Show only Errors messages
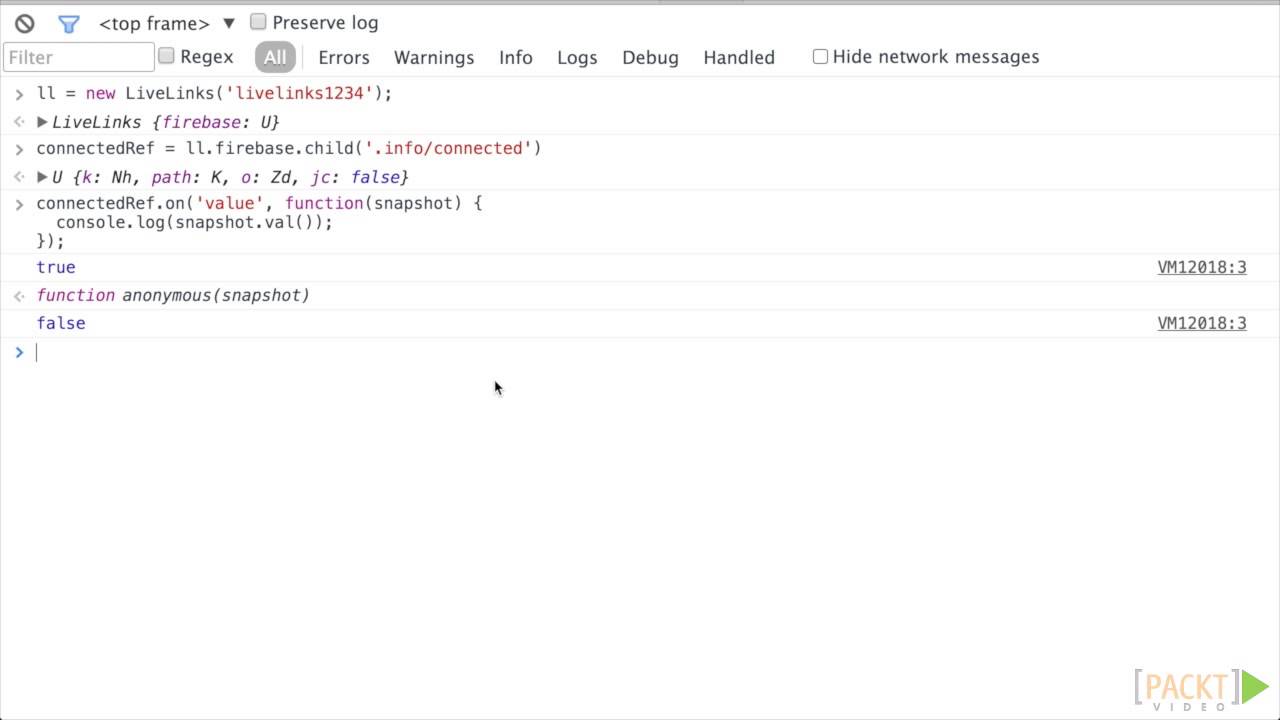Image resolution: width=1280 pixels, height=720 pixels. 344,57
